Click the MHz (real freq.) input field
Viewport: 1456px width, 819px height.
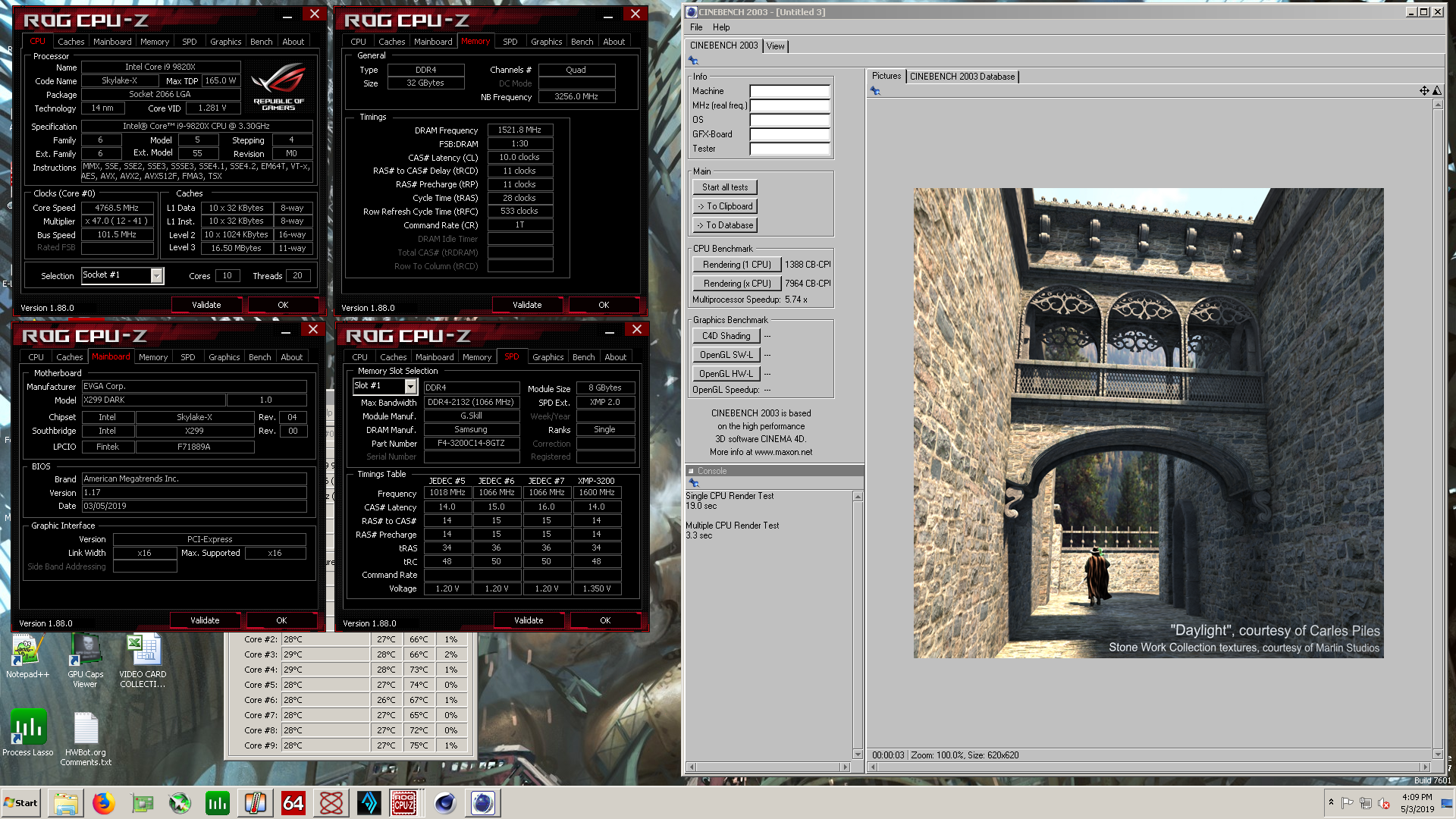click(789, 106)
